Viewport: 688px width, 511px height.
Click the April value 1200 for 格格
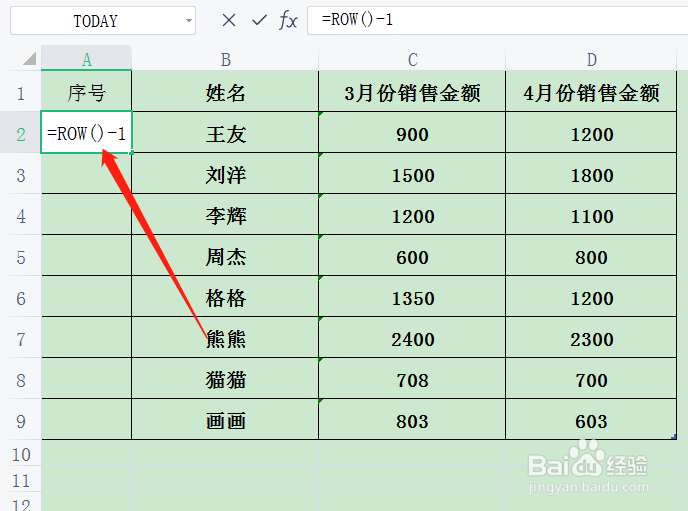pos(591,298)
